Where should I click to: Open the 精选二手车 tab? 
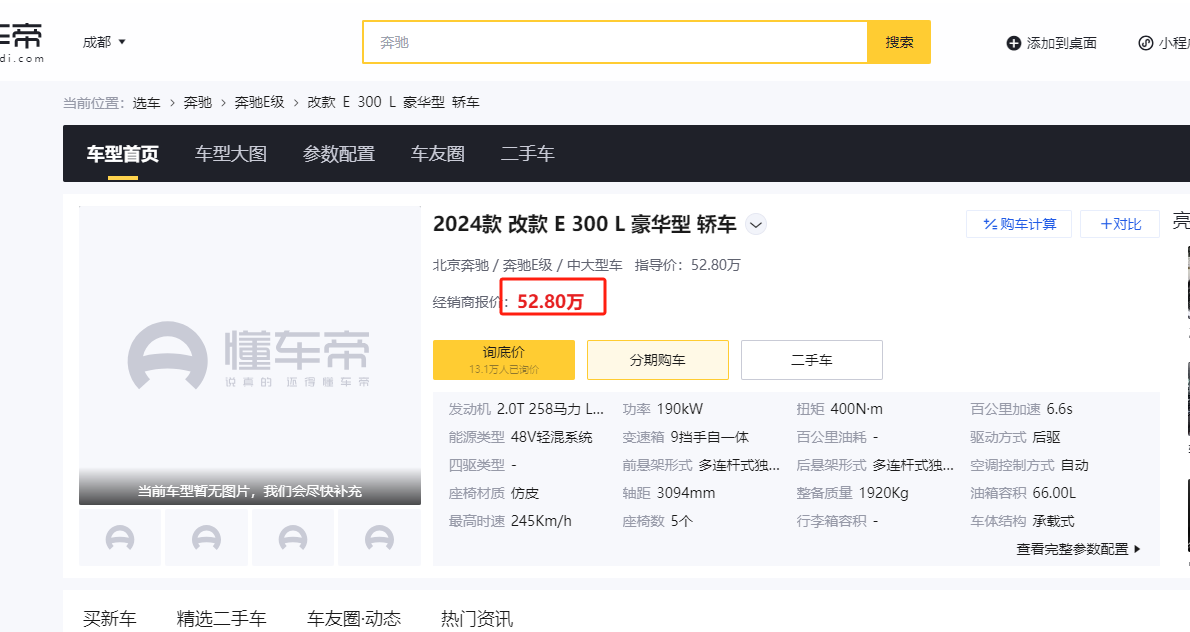pyautogui.click(x=222, y=619)
